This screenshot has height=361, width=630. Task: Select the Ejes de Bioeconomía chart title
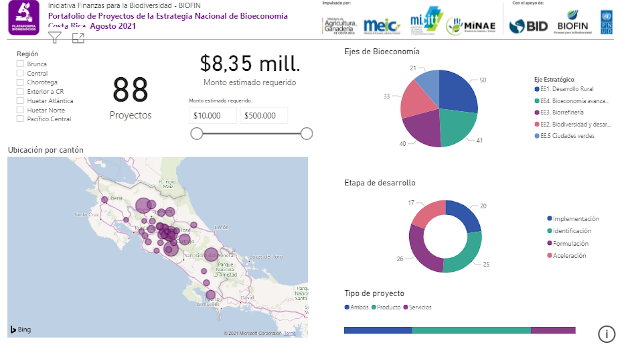pos(382,51)
